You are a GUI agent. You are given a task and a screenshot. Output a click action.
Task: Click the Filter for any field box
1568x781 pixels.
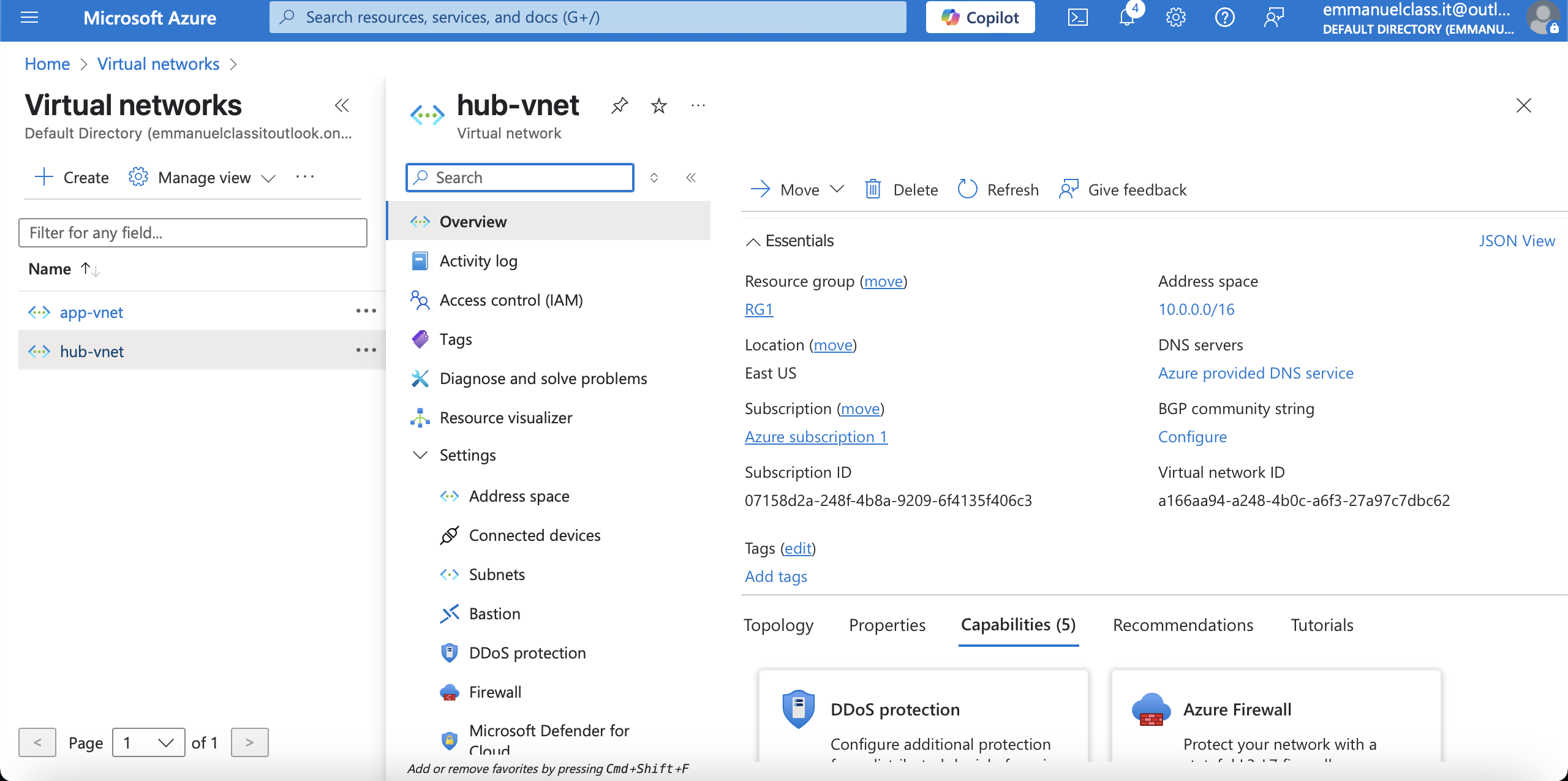(x=193, y=233)
